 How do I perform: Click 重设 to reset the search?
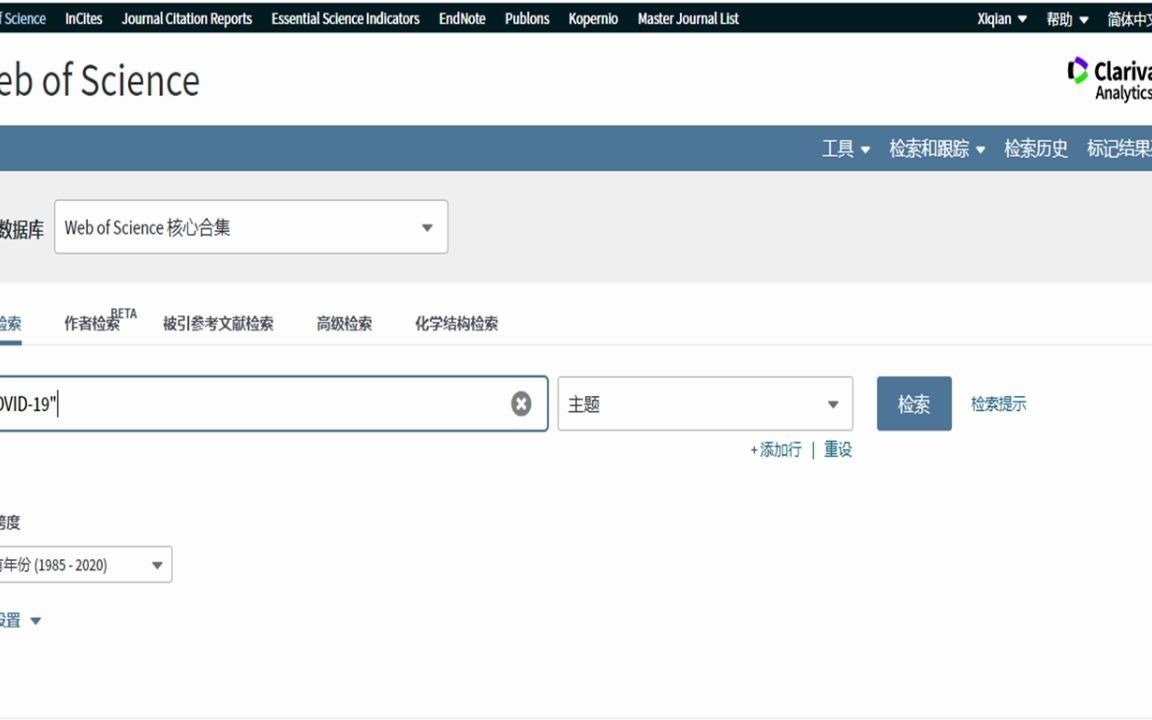coord(838,450)
